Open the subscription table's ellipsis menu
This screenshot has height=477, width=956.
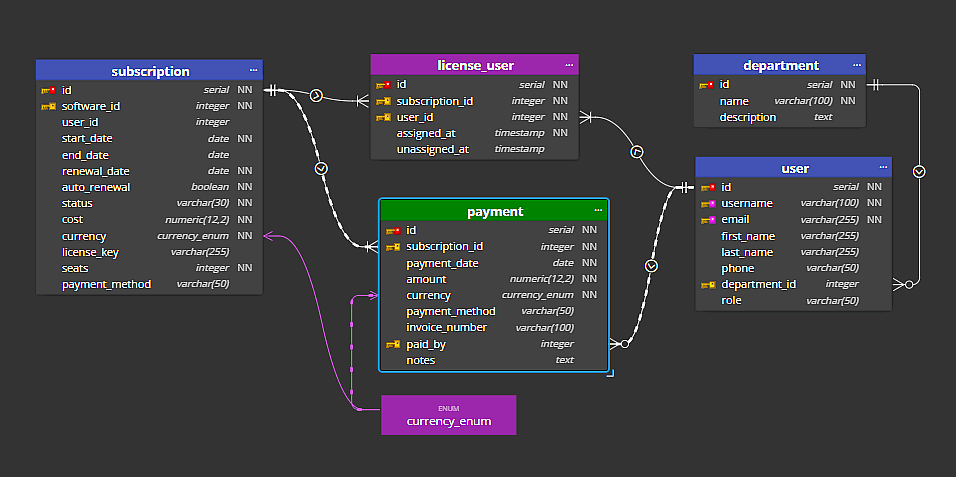[253, 70]
